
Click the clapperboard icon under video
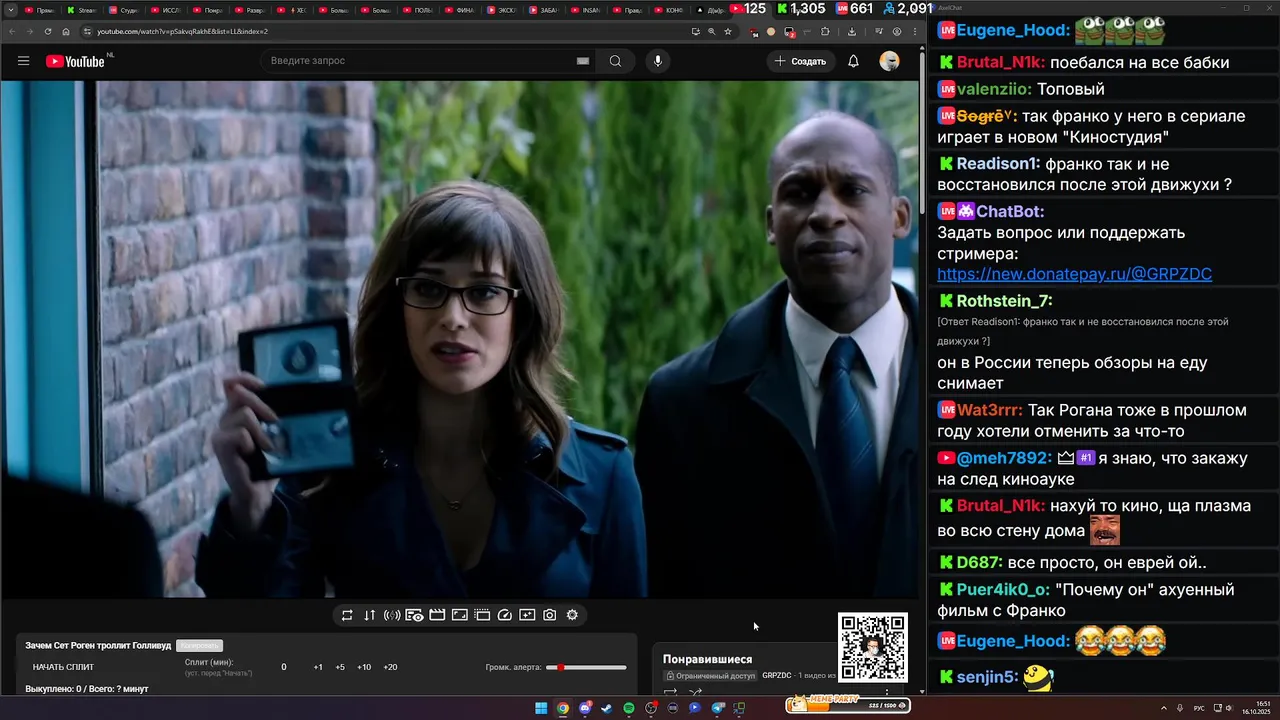point(437,615)
